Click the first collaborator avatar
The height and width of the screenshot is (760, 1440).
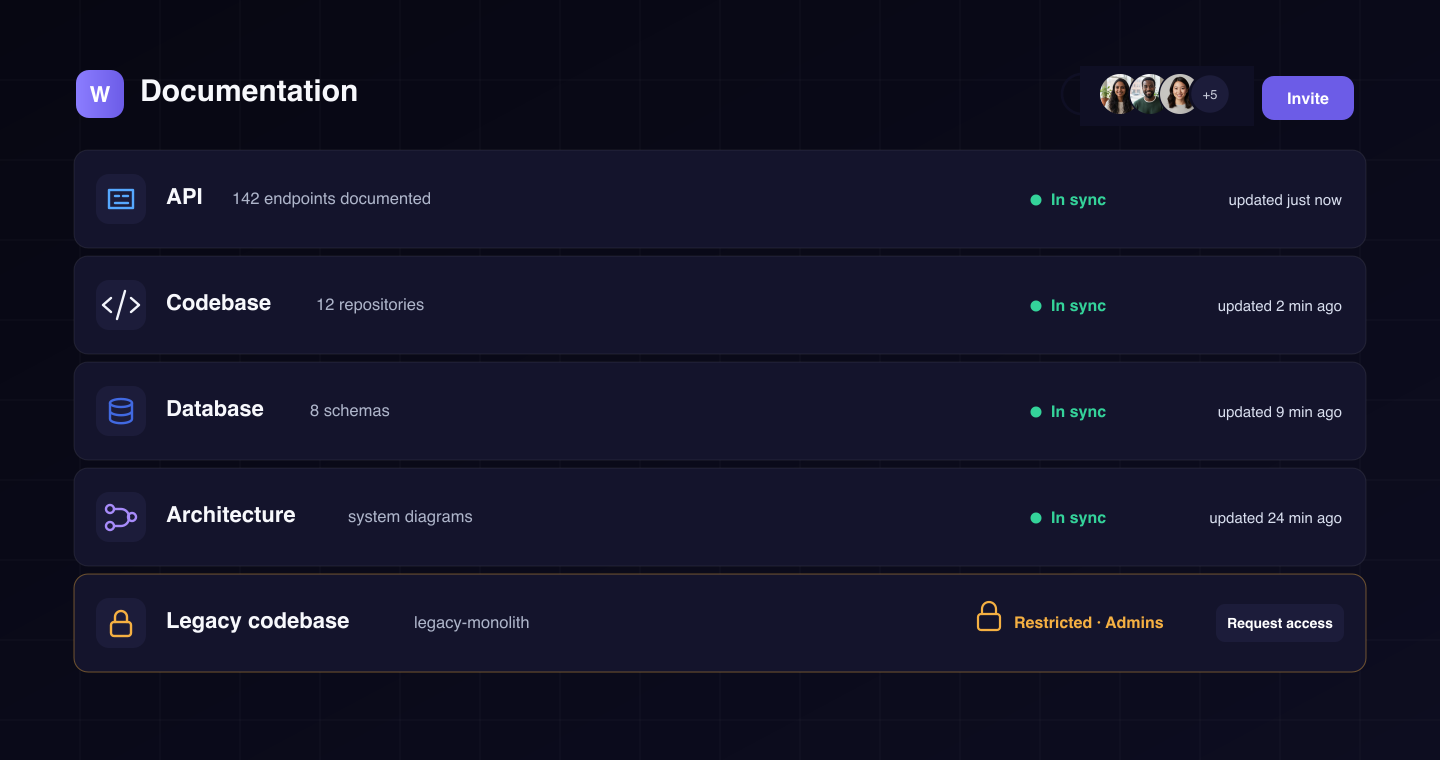[1119, 94]
